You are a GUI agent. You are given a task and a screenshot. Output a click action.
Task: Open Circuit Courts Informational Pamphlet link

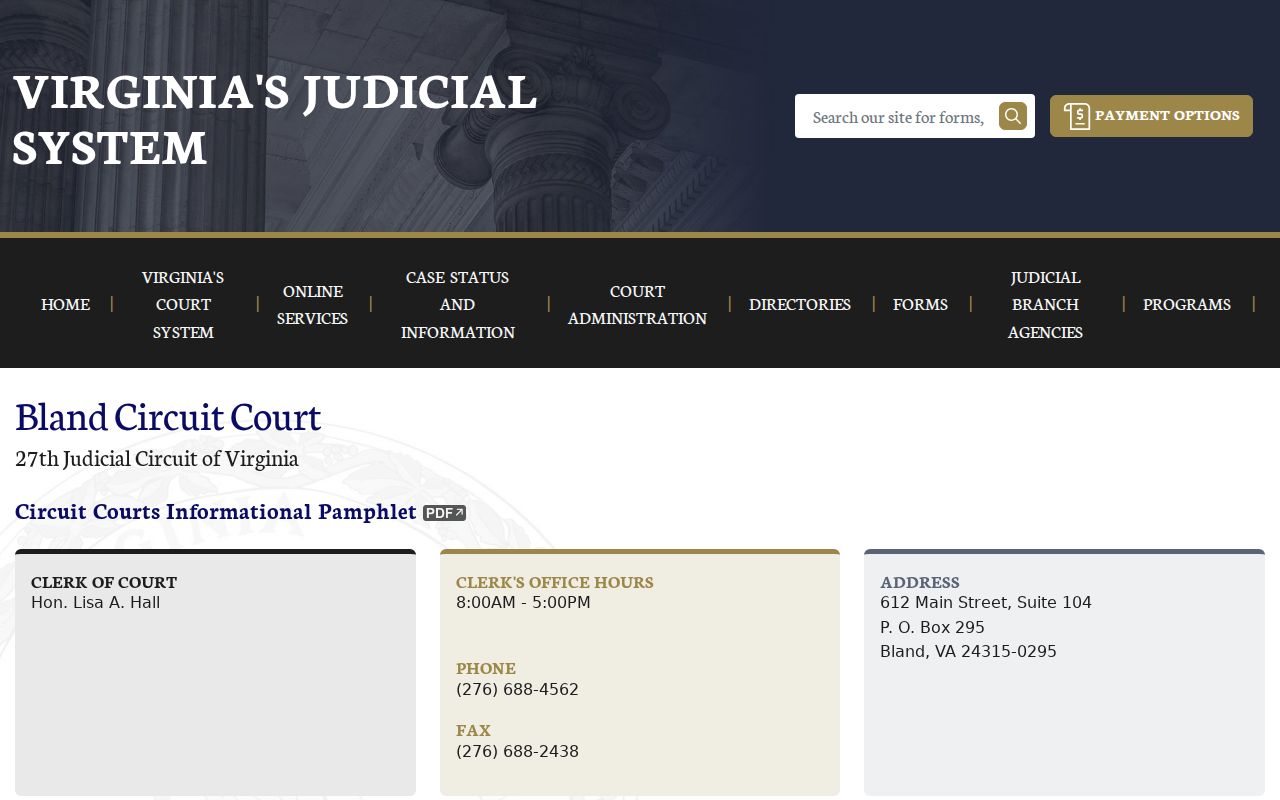click(x=216, y=511)
